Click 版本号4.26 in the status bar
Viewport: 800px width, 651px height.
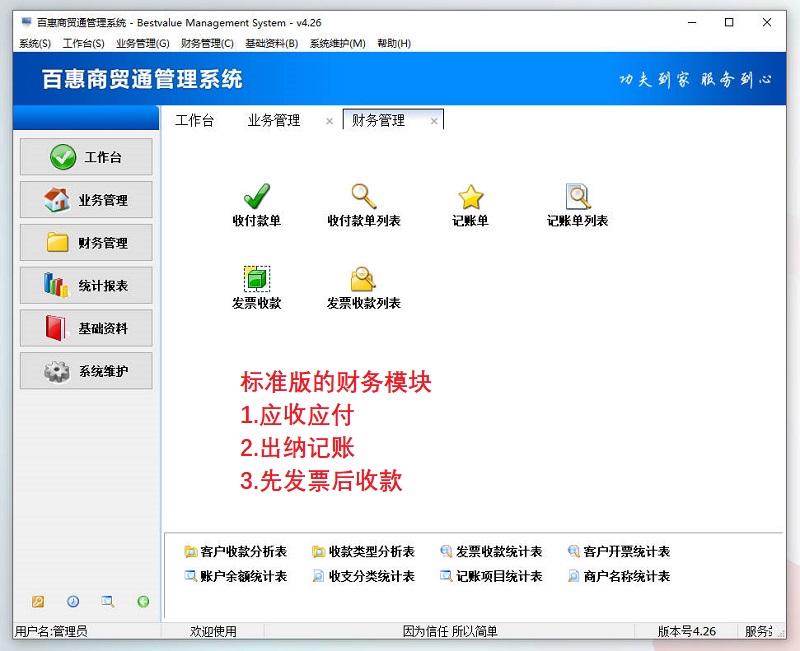[x=687, y=632]
